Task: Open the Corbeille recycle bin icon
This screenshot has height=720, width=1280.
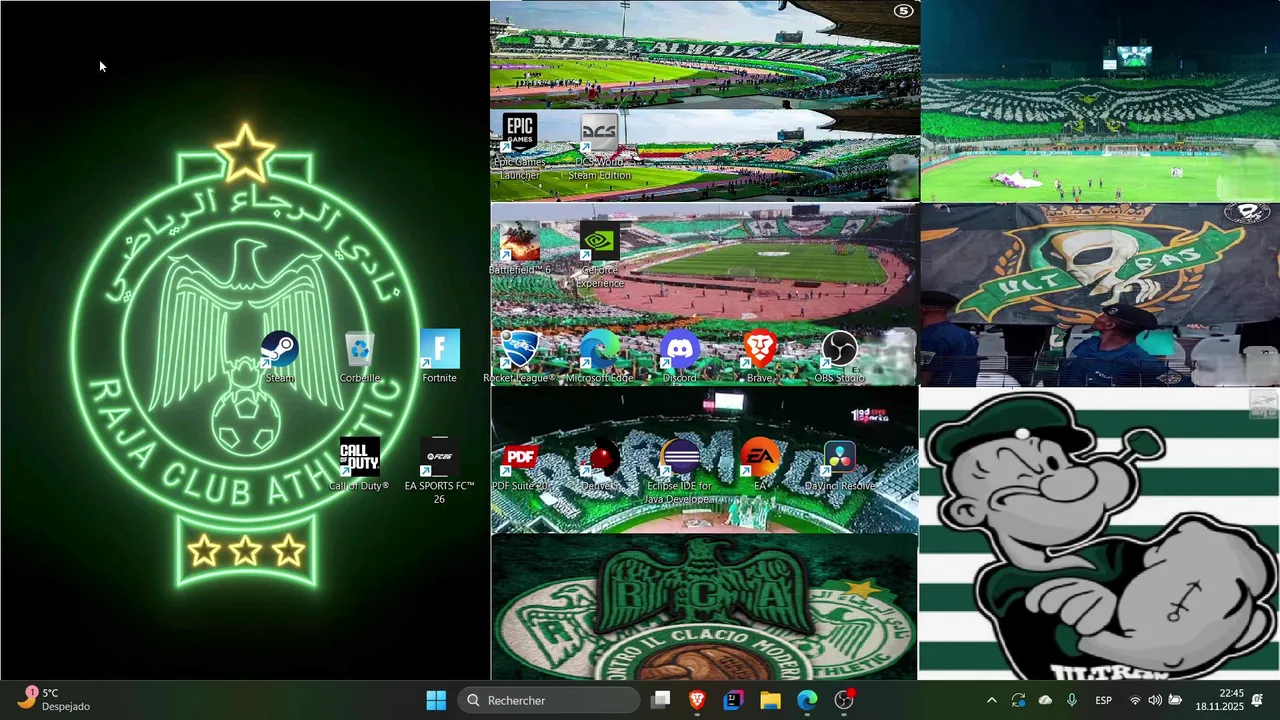Action: (359, 358)
